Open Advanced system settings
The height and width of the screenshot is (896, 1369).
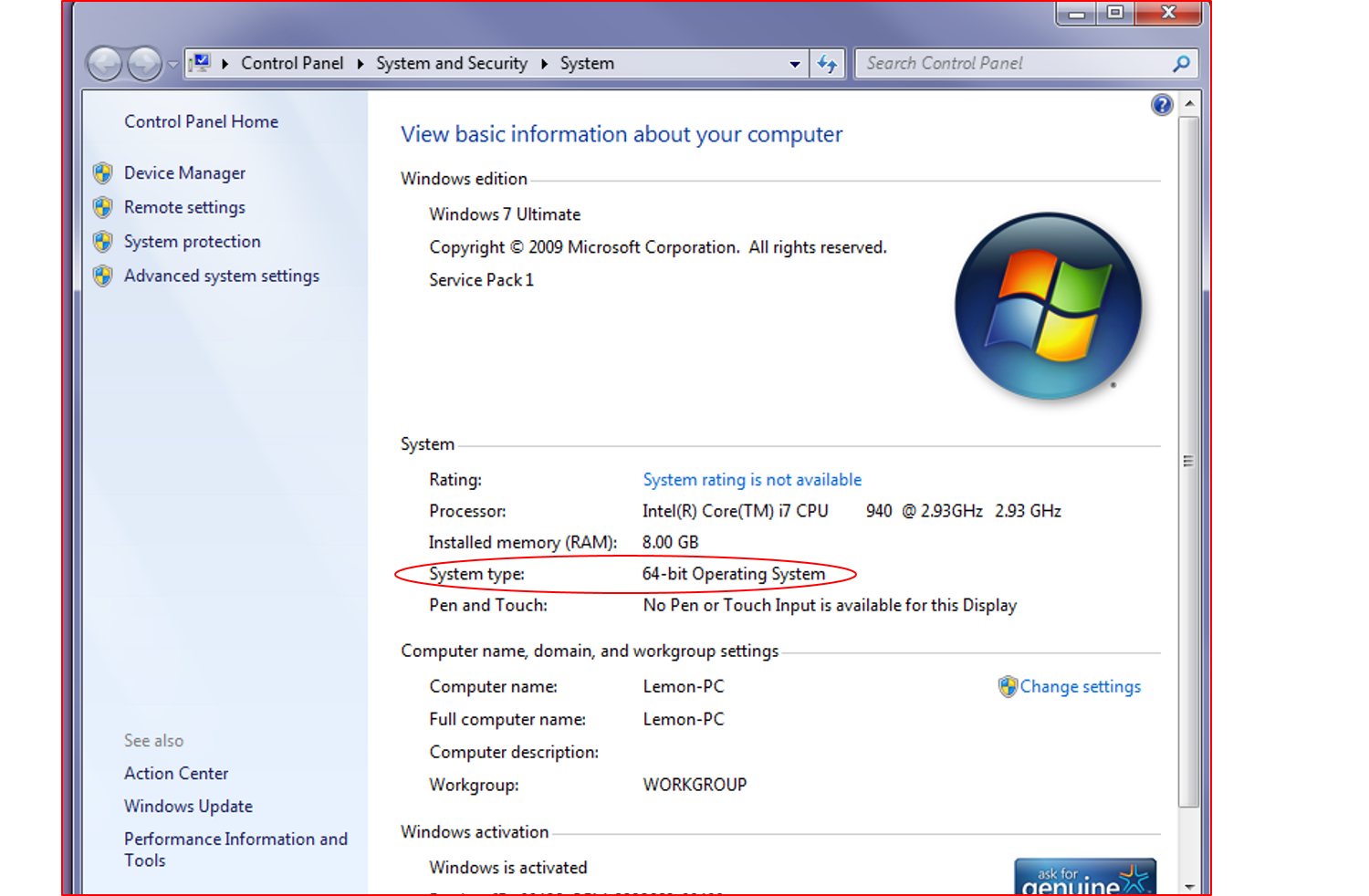point(222,276)
